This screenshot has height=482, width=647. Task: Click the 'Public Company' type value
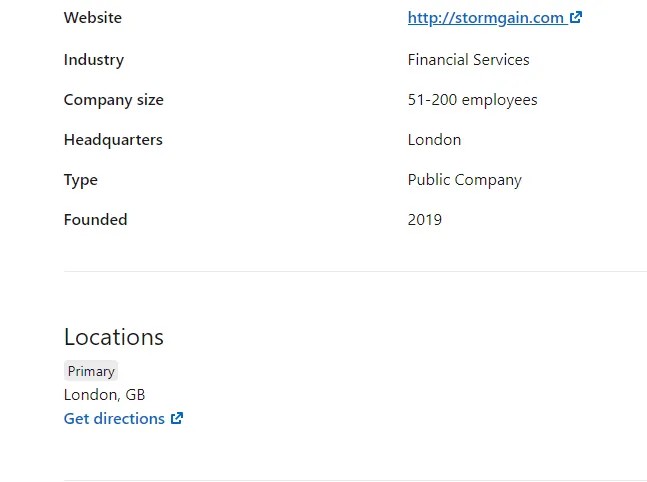pyautogui.click(x=465, y=180)
